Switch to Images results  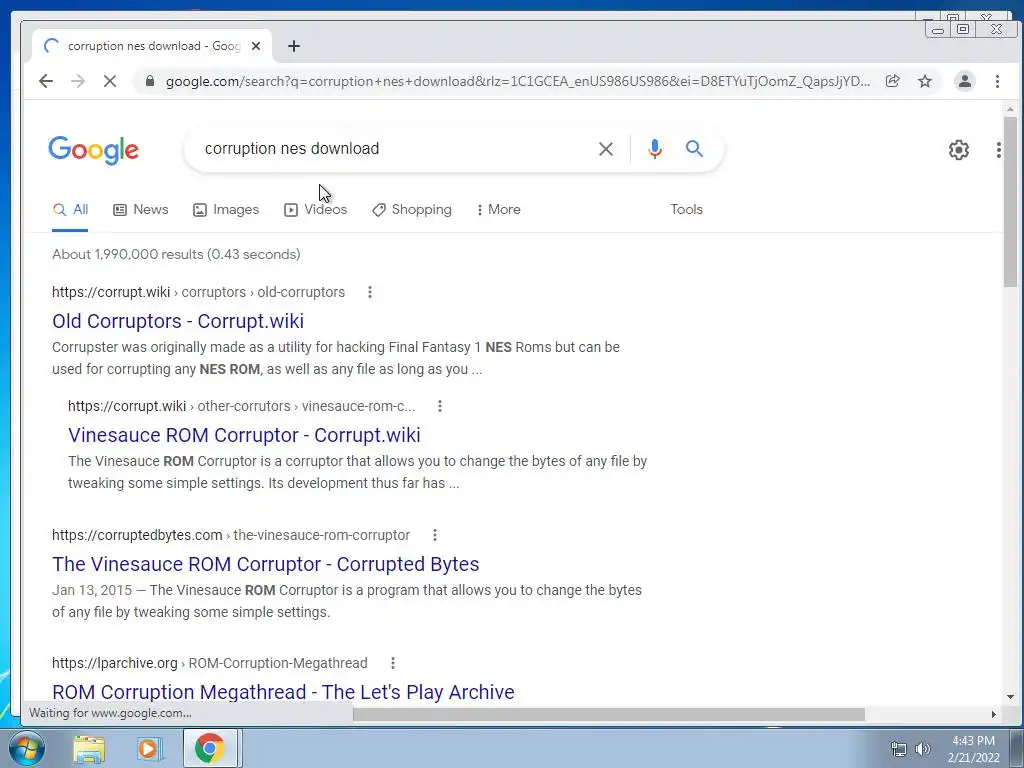coord(226,210)
